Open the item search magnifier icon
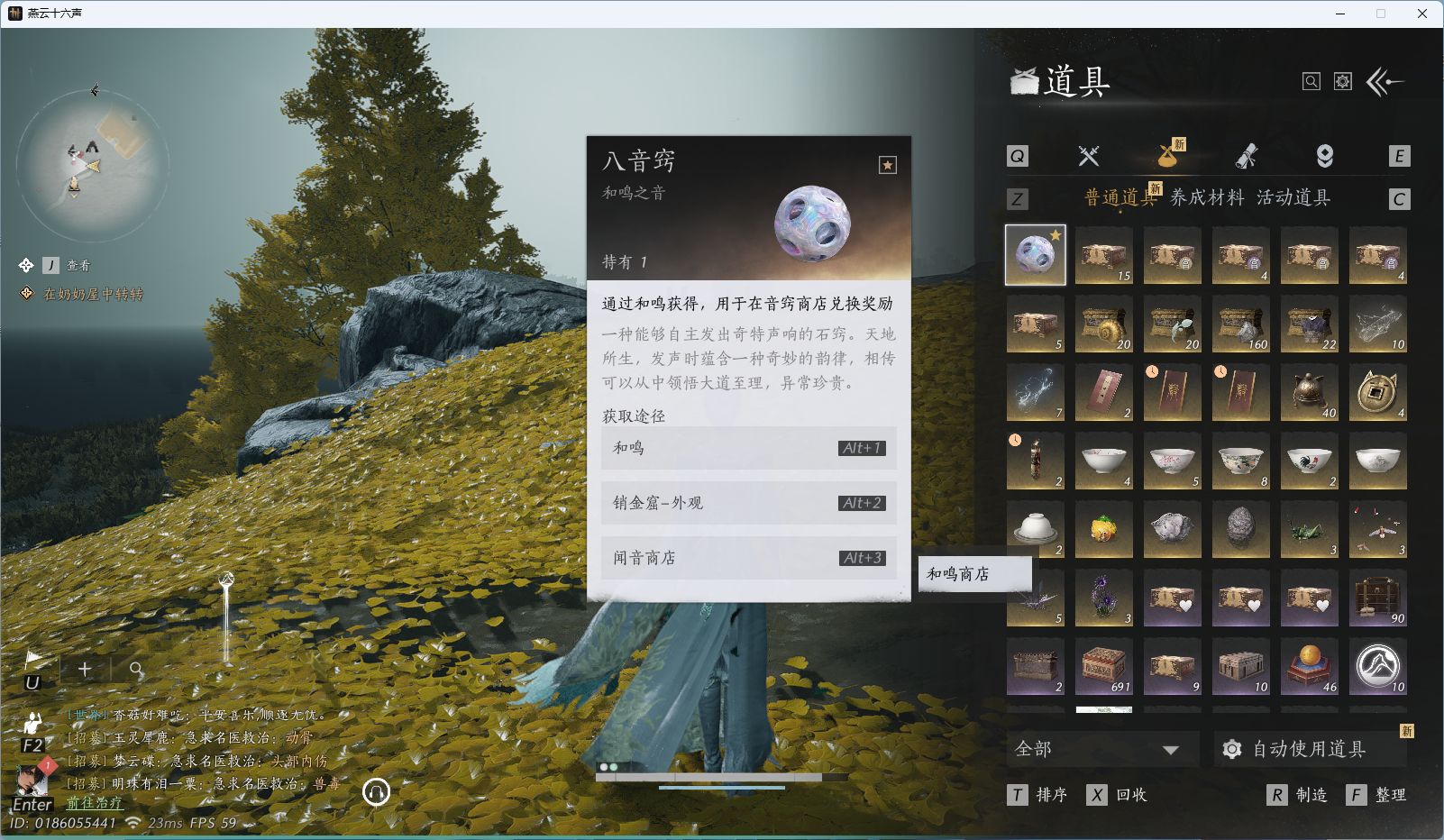The width and height of the screenshot is (1444, 840). (1311, 82)
